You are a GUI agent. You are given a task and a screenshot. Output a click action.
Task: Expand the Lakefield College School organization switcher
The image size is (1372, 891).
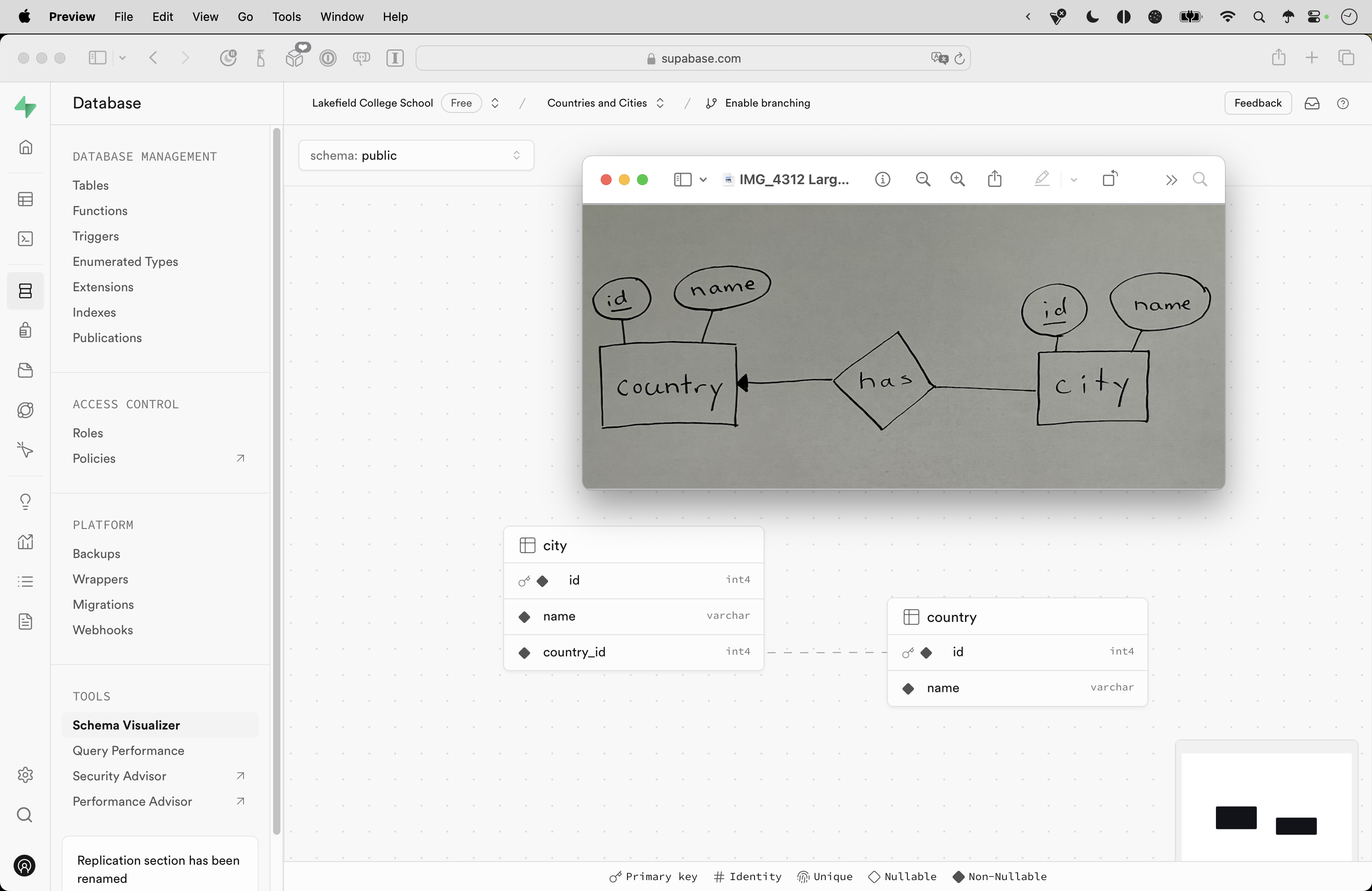click(x=495, y=103)
